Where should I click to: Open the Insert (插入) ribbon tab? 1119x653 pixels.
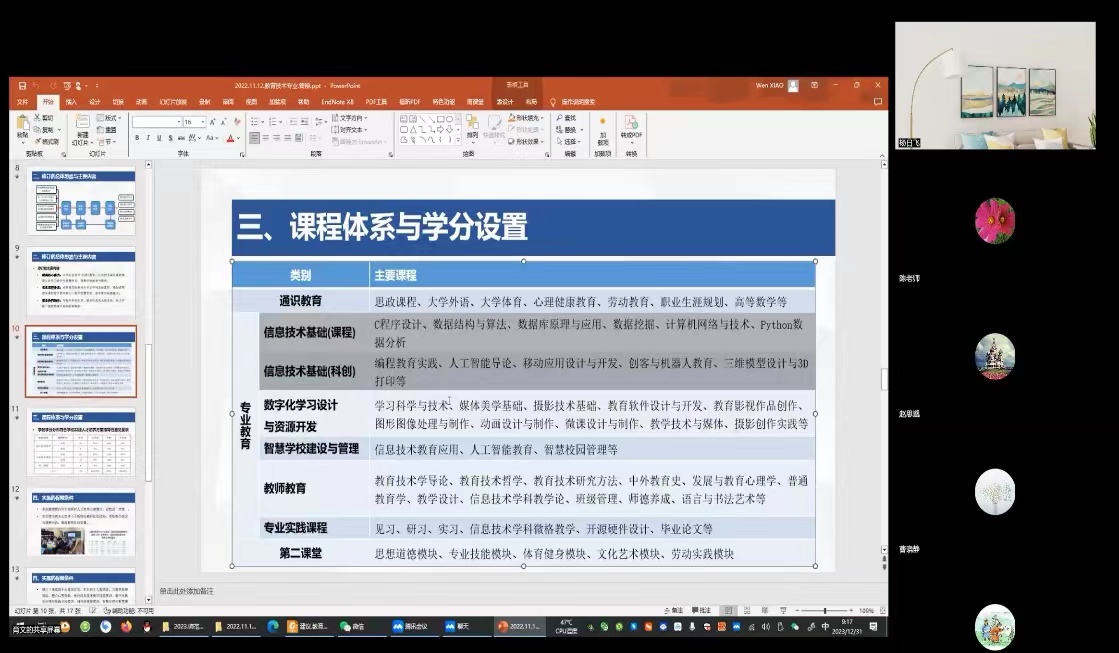point(71,101)
